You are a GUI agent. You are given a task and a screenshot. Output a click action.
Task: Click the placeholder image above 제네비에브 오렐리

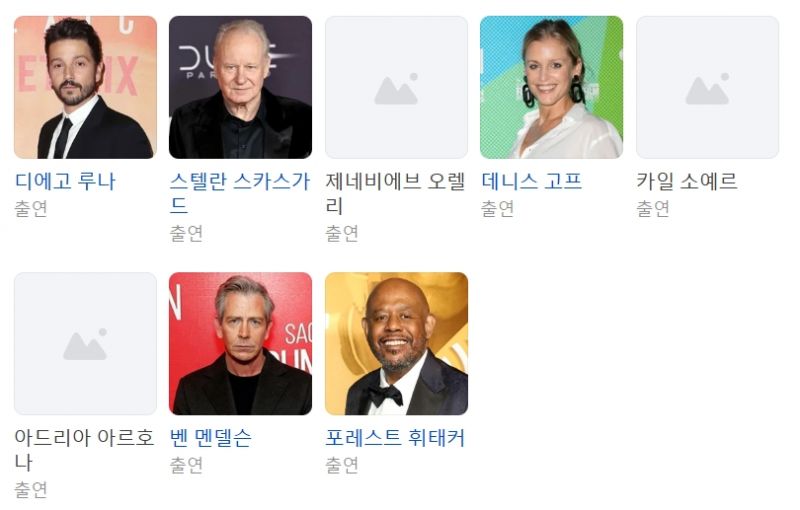pyautogui.click(x=396, y=87)
